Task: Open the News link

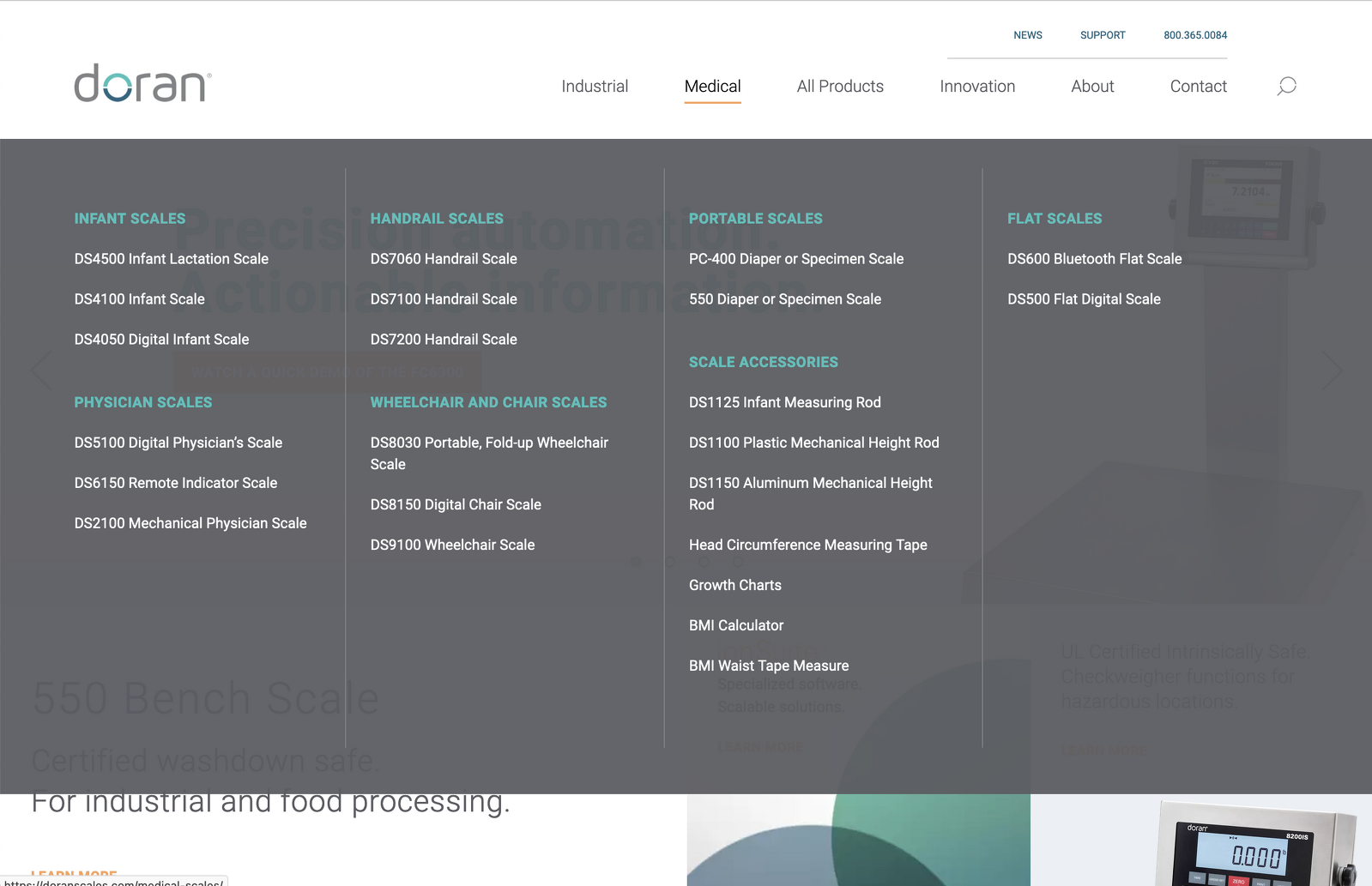Action: [x=1028, y=35]
